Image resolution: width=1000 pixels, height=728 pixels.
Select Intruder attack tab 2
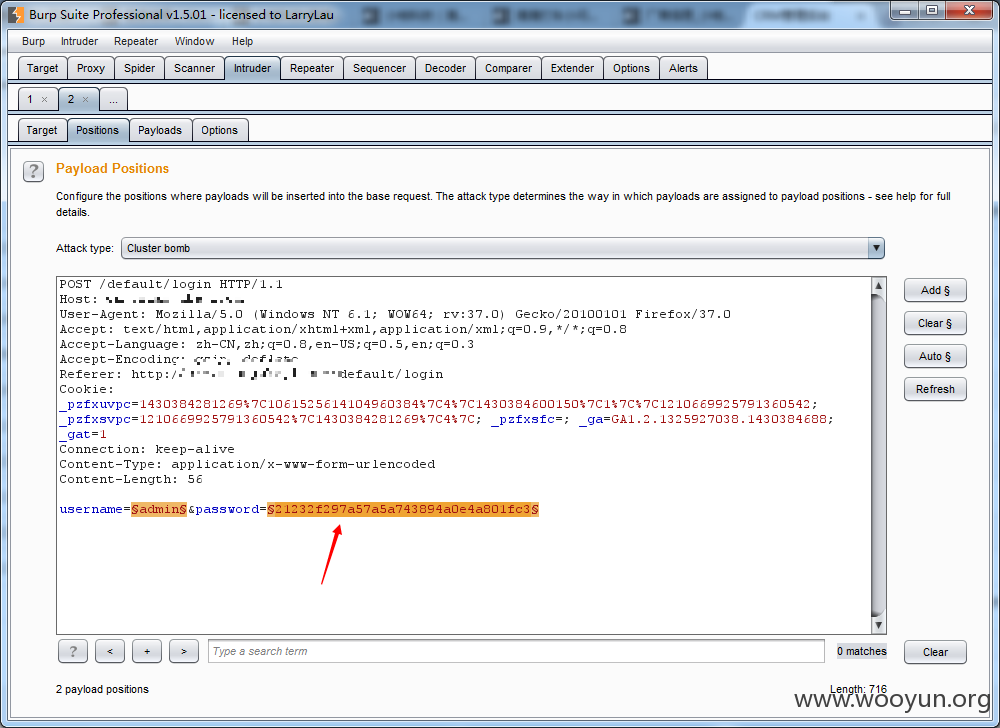coord(71,99)
